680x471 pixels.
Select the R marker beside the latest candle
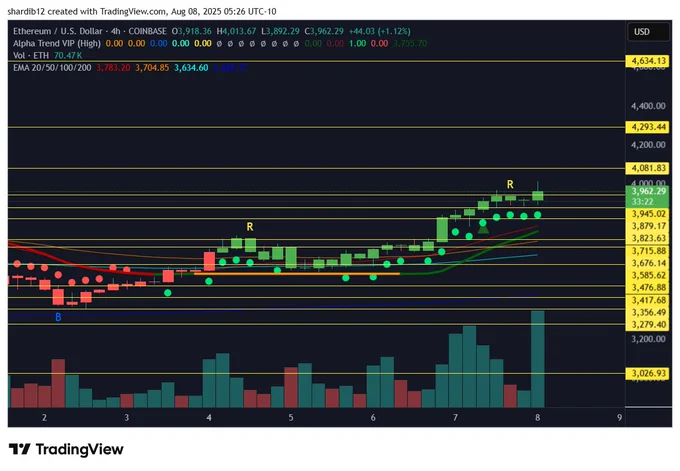[510, 184]
